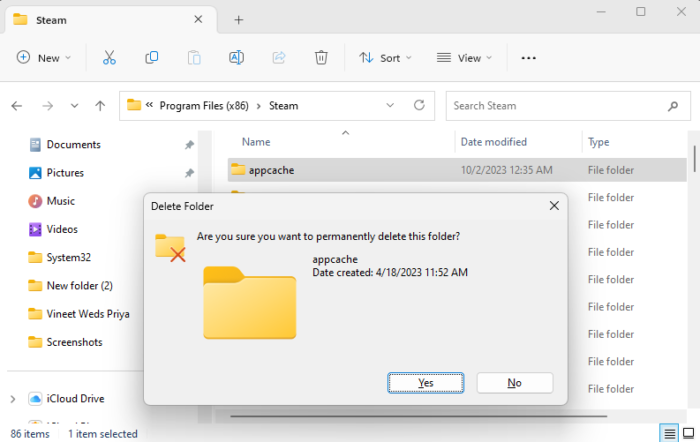This screenshot has height=442, width=700.
Task: Click the 86 items status text
Action: point(30,434)
